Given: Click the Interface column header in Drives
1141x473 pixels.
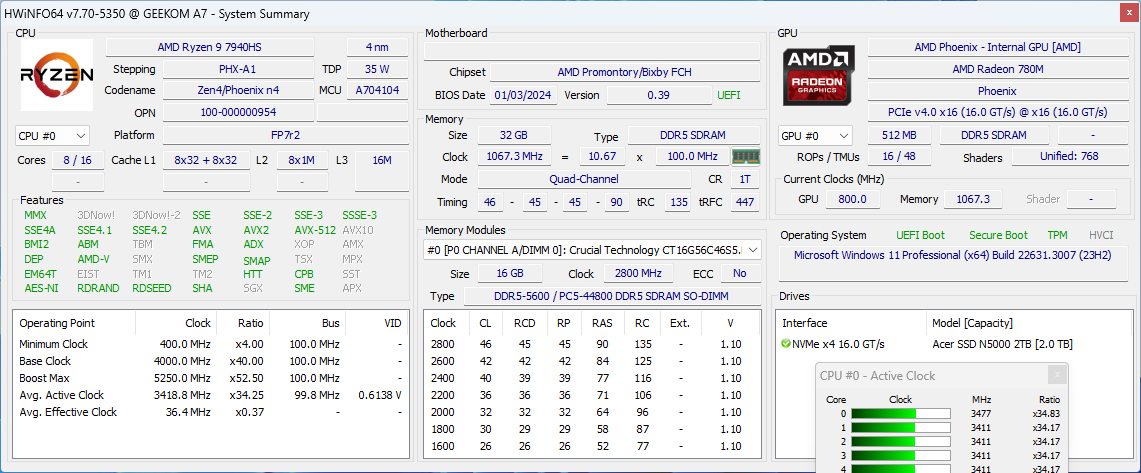Looking at the screenshot, I should 804,323.
